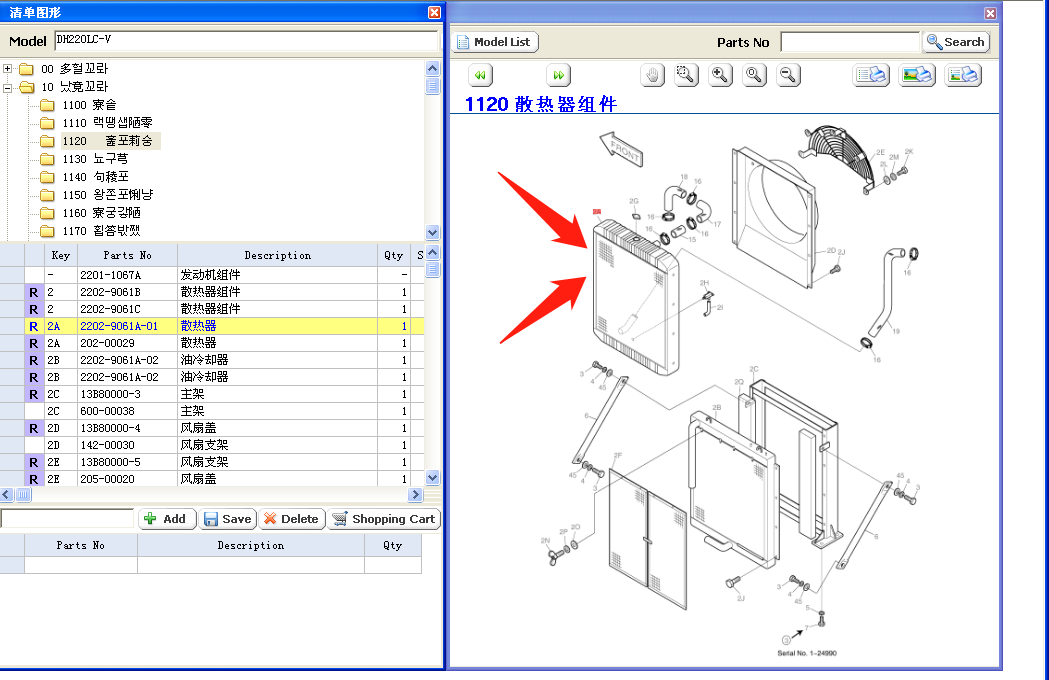Click the zoom in magnifier icon
The image size is (1049, 680).
[x=720, y=75]
